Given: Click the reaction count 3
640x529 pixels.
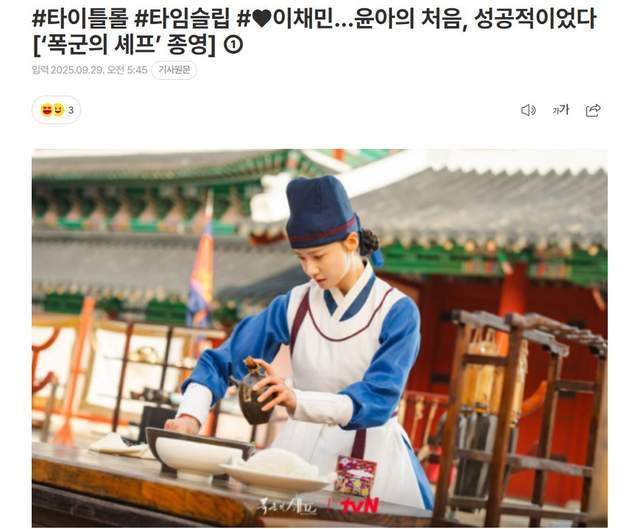Looking at the screenshot, I should pyautogui.click(x=71, y=110).
